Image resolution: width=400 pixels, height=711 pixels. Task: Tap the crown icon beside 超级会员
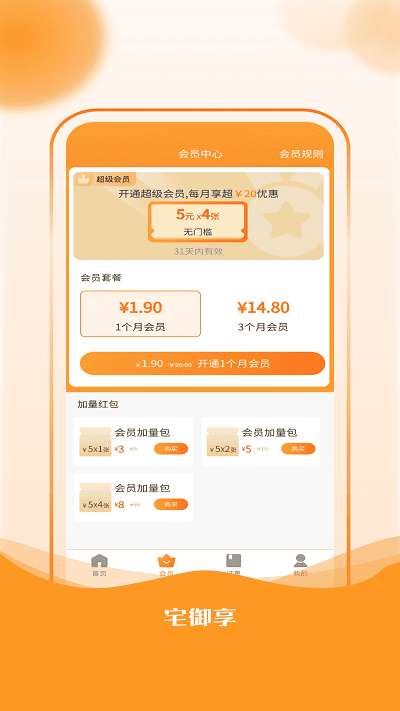83,179
